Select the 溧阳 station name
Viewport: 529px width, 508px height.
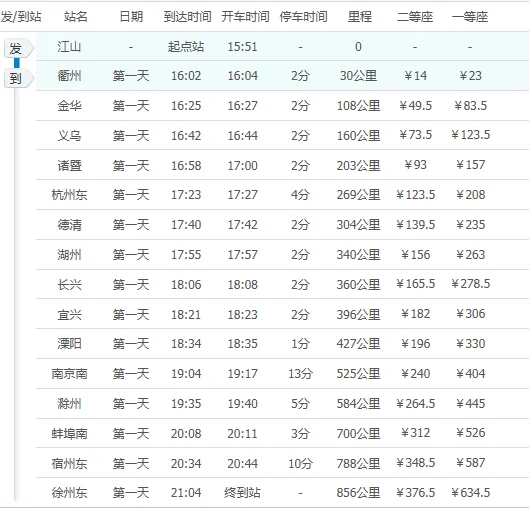pos(69,344)
